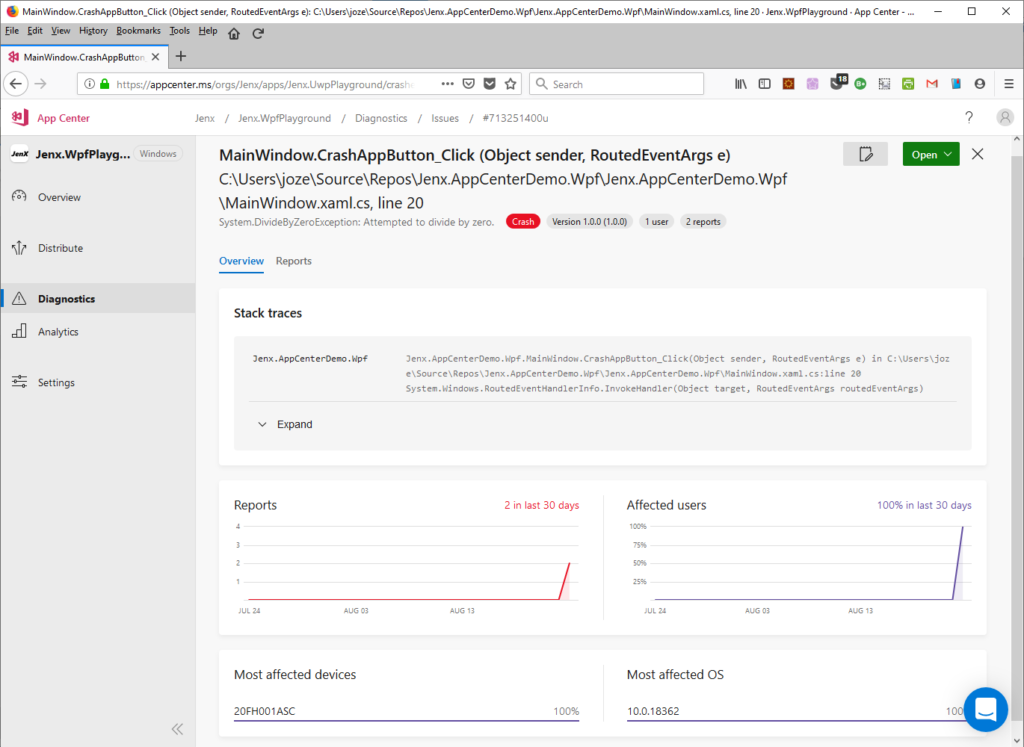Open the Firefox Library icon

741,84
